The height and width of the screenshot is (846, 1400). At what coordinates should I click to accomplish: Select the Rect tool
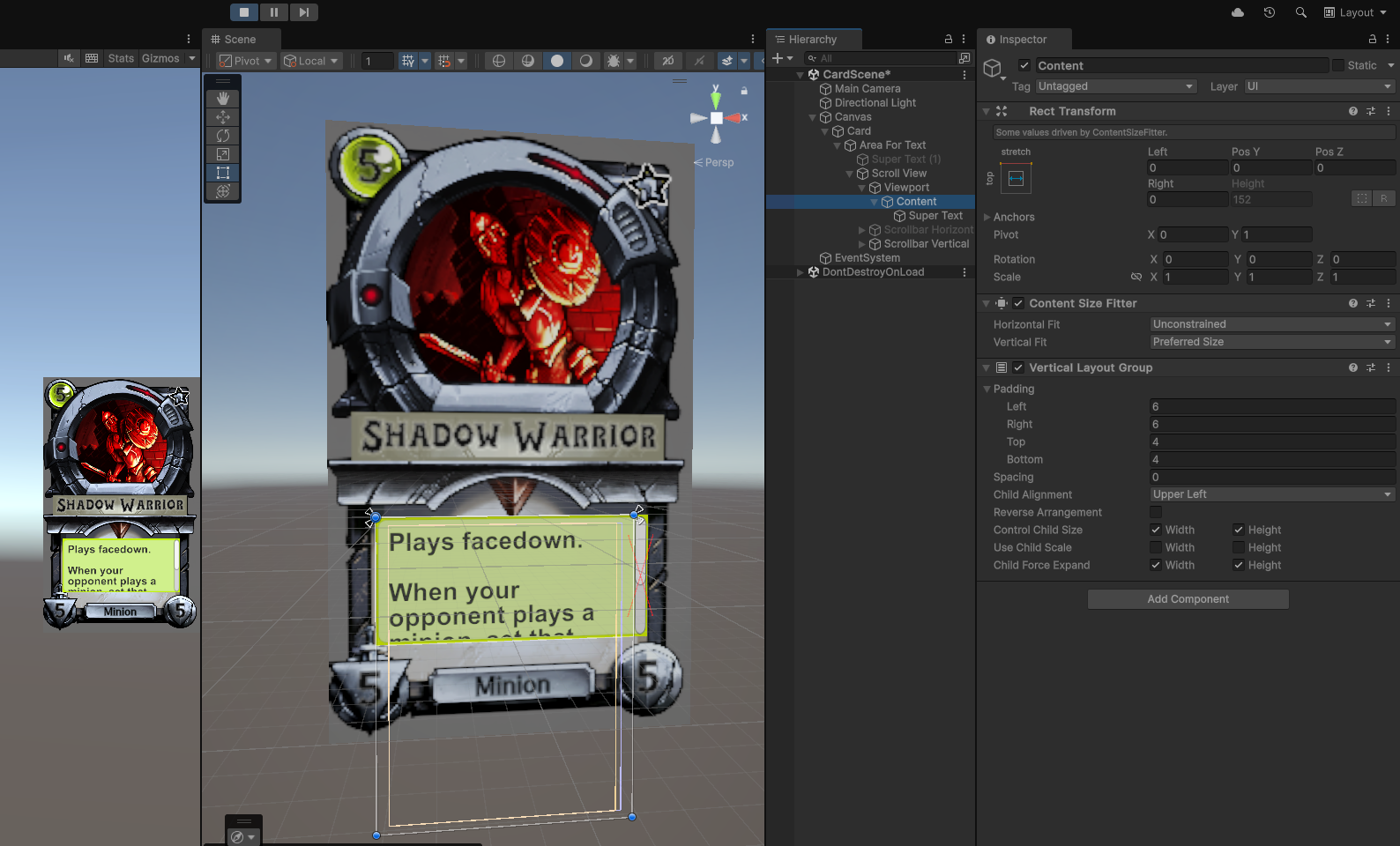tap(223, 173)
